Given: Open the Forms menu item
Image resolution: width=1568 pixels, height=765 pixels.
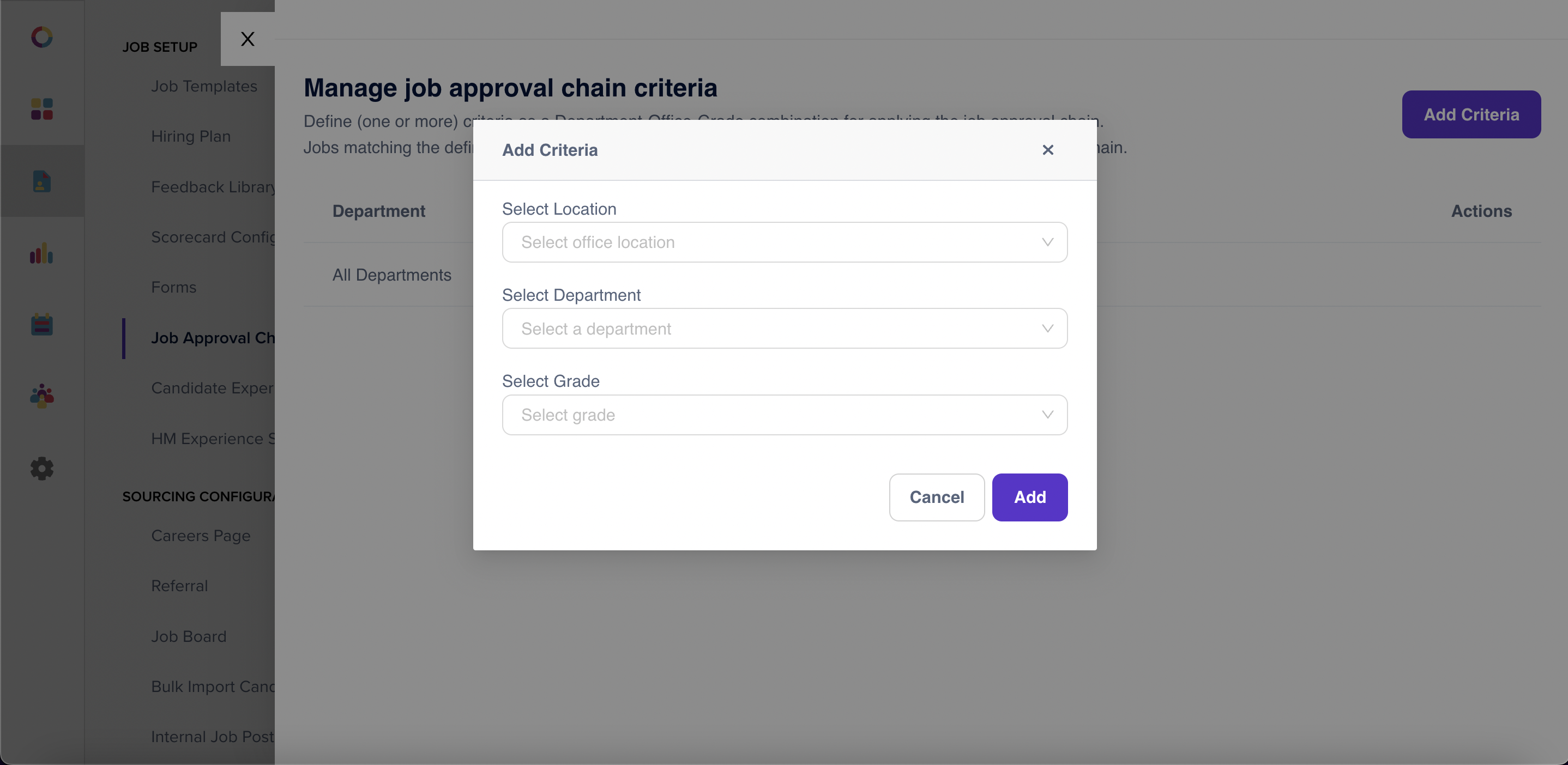Looking at the screenshot, I should pyautogui.click(x=173, y=287).
